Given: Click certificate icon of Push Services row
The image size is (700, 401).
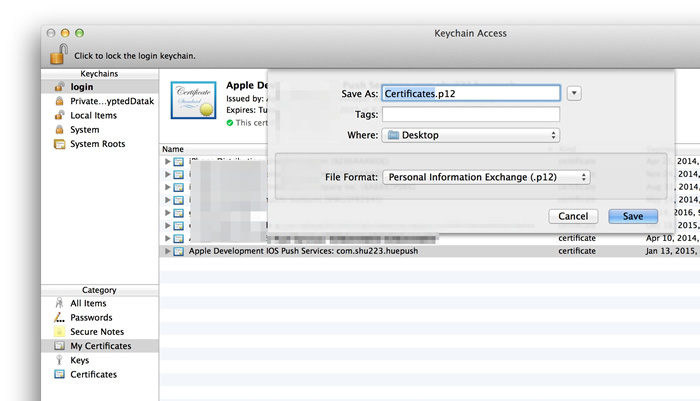Looking at the screenshot, I should [179, 251].
